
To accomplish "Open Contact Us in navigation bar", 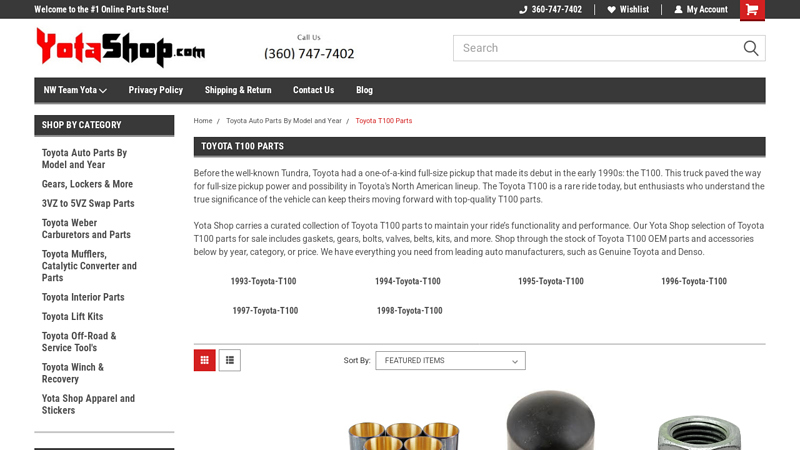I will point(313,90).
